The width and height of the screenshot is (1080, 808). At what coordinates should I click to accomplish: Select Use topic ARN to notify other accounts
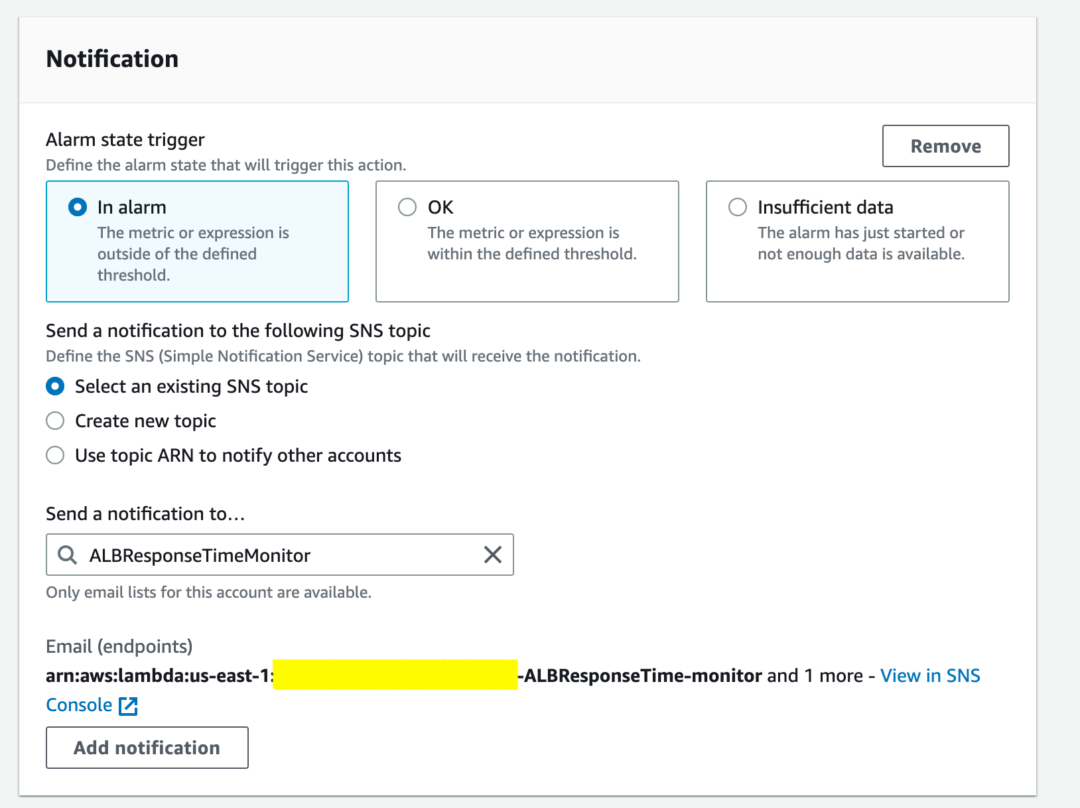[x=55, y=455]
